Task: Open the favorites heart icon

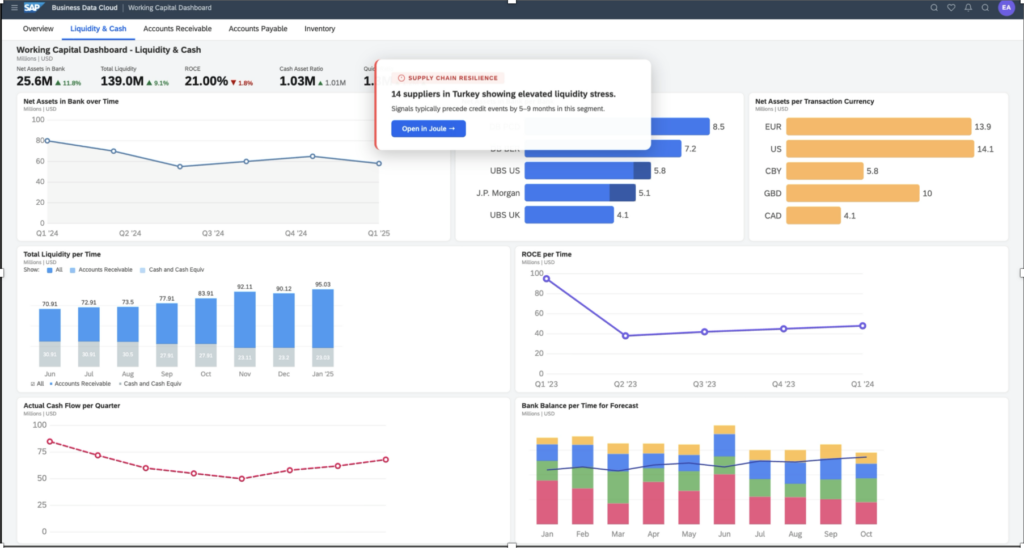Action: [x=952, y=8]
